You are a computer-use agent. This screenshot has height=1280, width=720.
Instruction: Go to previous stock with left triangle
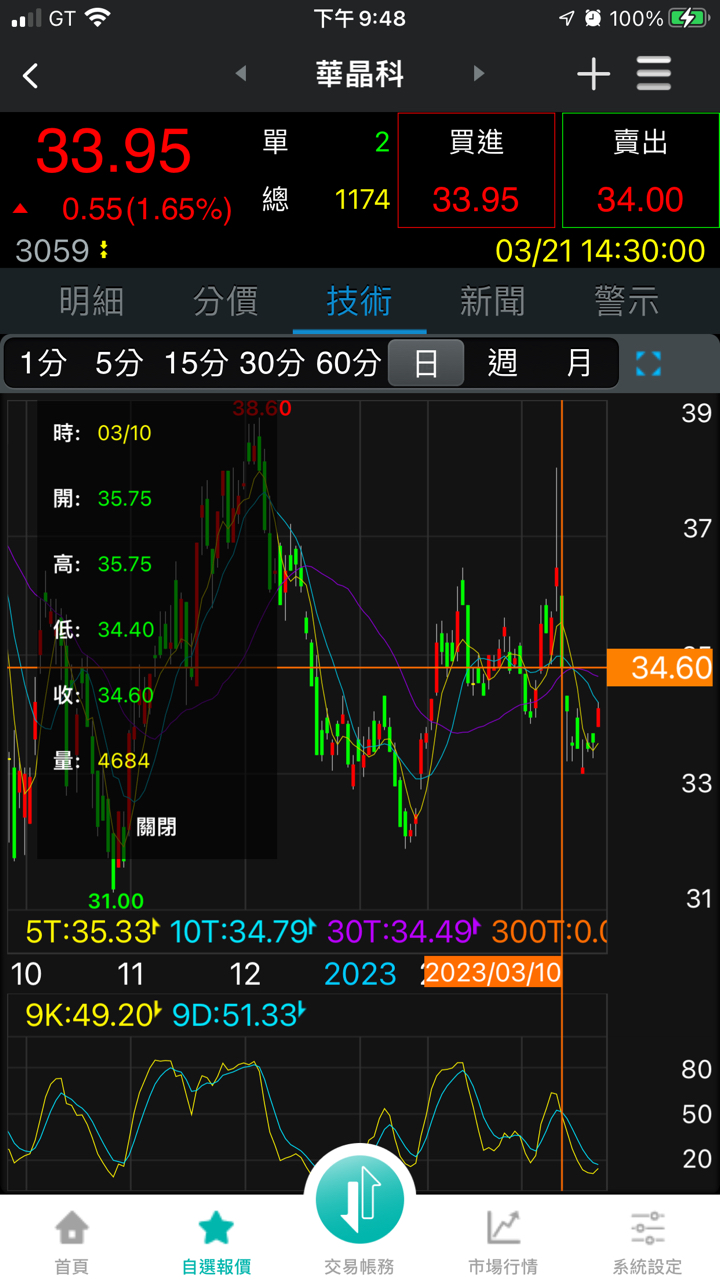click(240, 73)
